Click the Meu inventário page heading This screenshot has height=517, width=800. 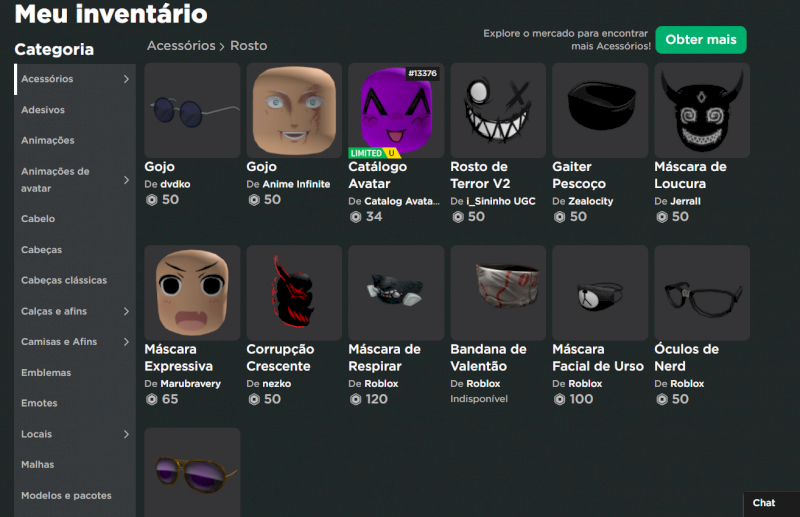(x=111, y=14)
